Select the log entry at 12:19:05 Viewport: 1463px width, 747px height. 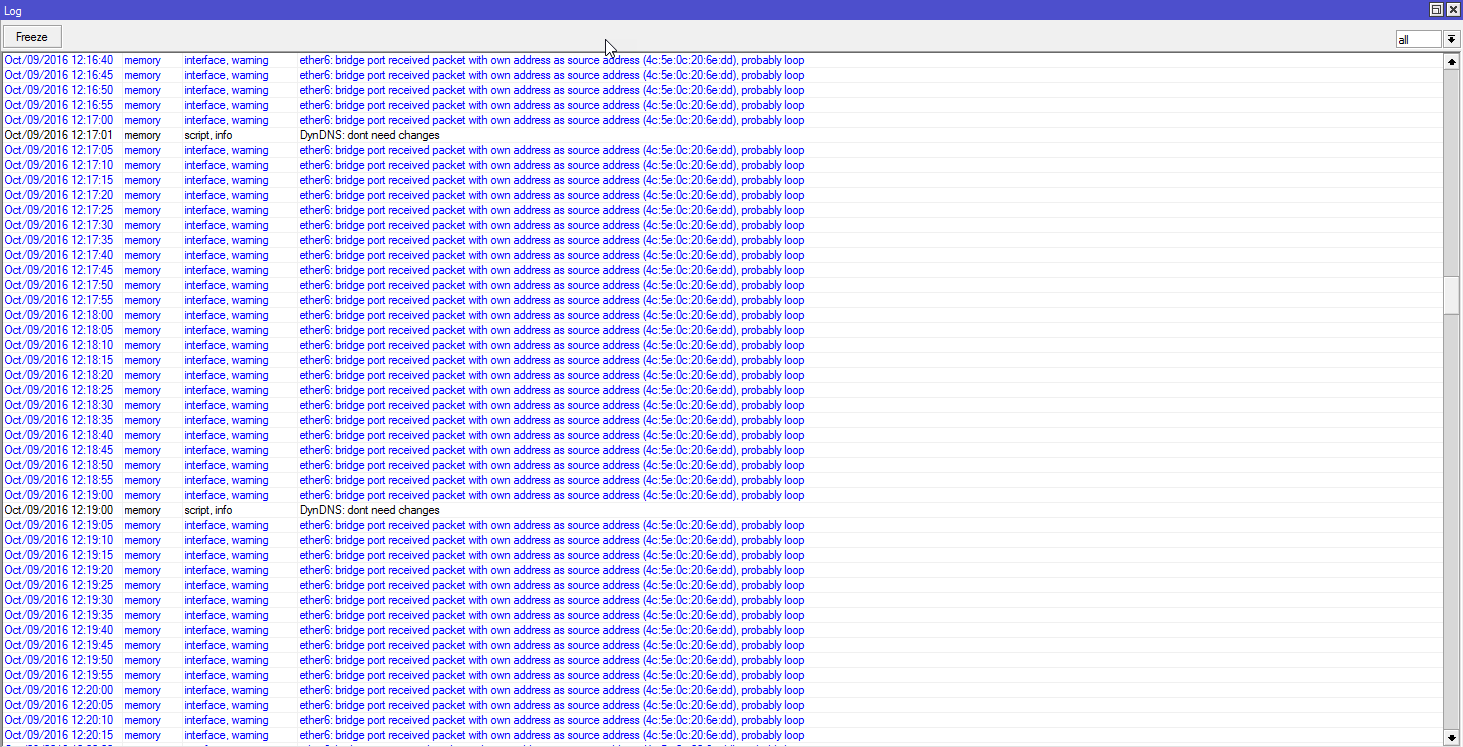[723, 525]
